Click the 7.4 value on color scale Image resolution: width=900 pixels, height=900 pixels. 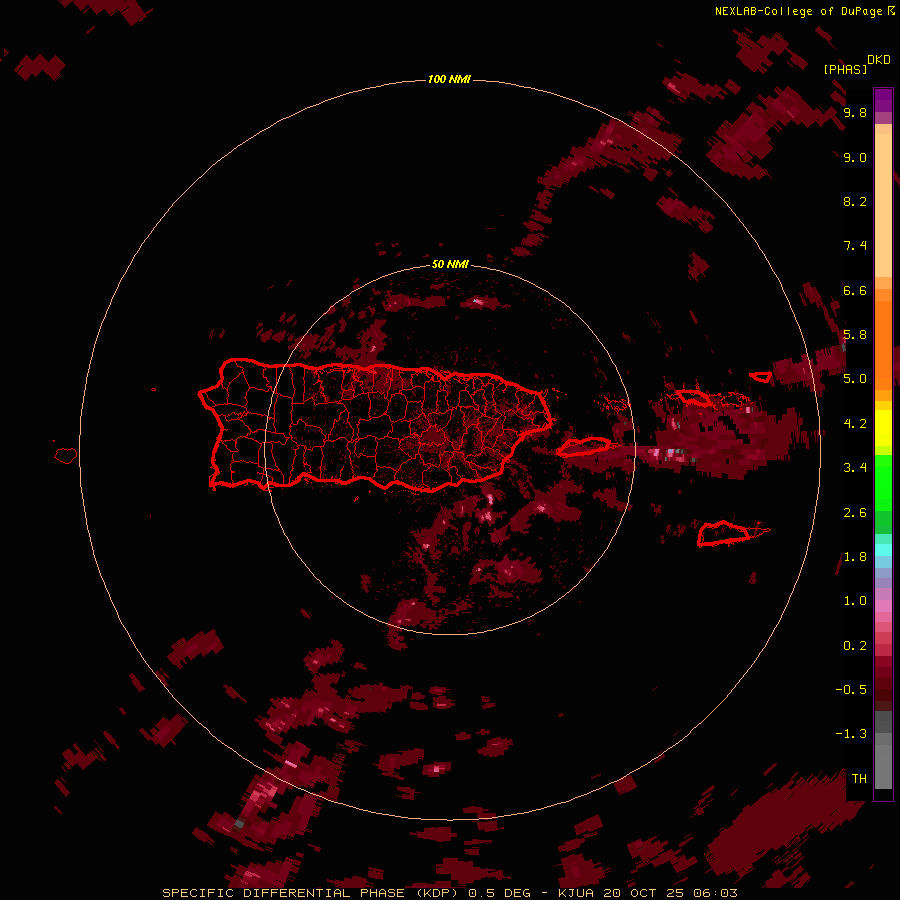pyautogui.click(x=855, y=246)
